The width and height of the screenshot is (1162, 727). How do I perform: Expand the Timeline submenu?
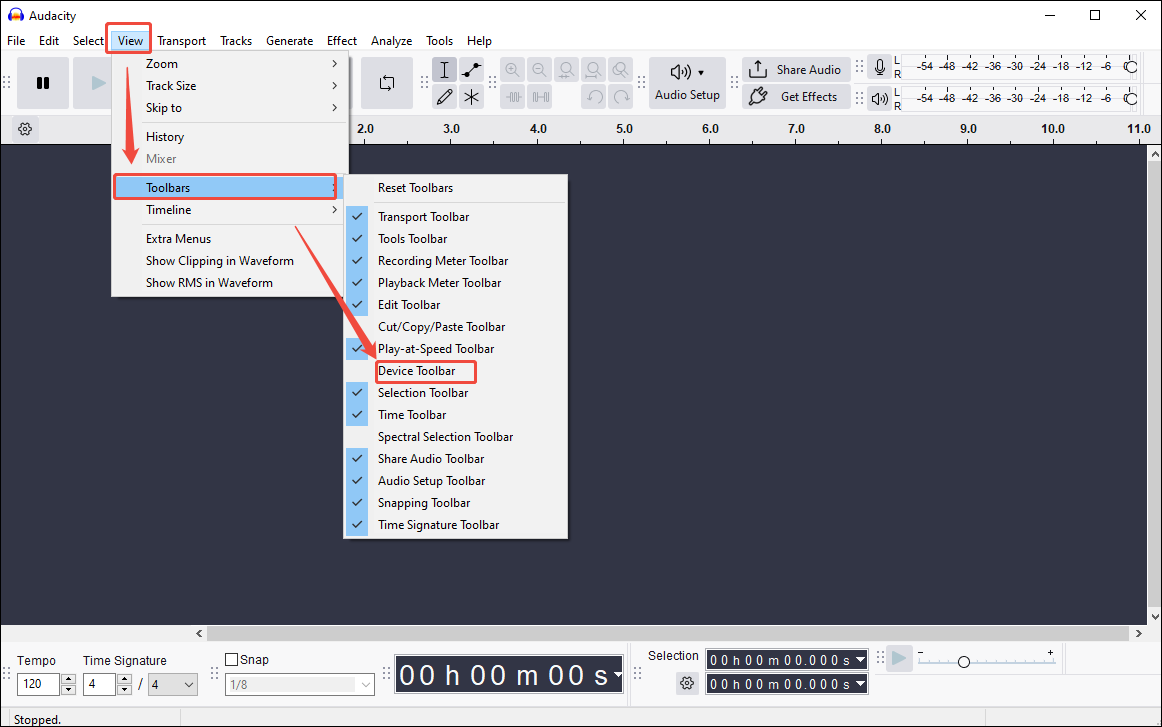(230, 210)
